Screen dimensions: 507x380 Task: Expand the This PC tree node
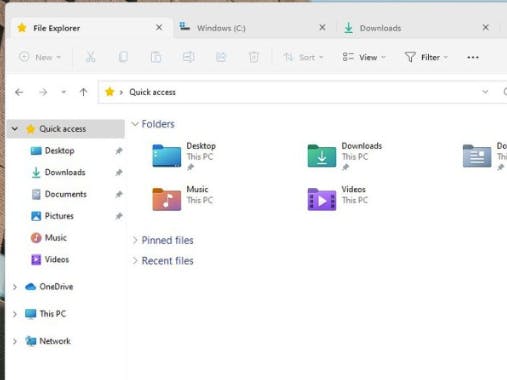pyautogui.click(x=15, y=314)
